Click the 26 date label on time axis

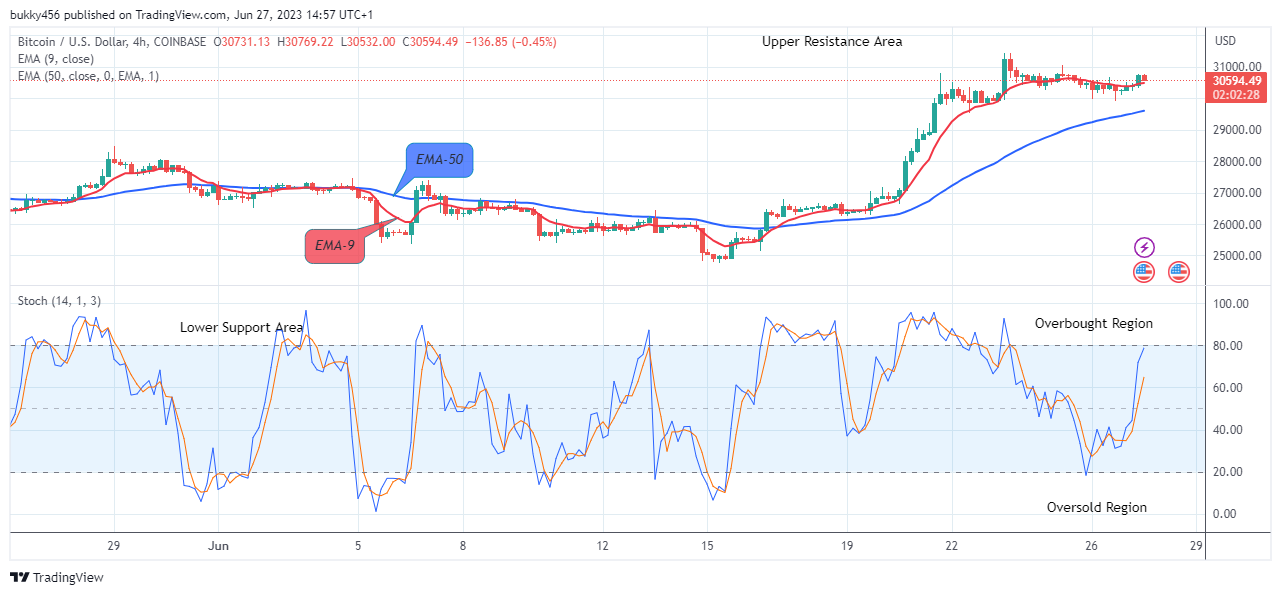[1091, 546]
